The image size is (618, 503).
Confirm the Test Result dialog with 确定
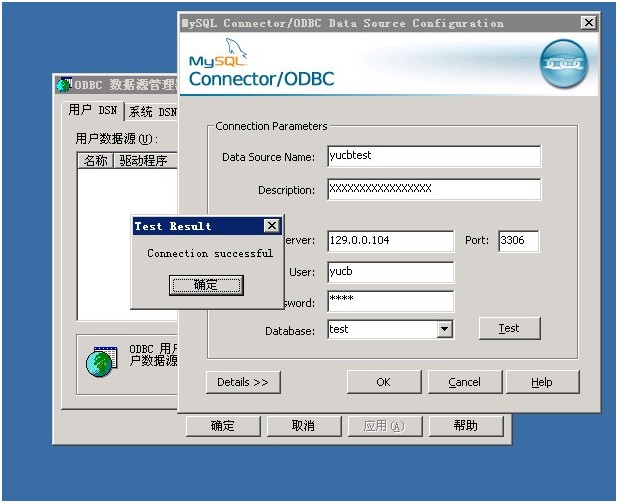(206, 285)
